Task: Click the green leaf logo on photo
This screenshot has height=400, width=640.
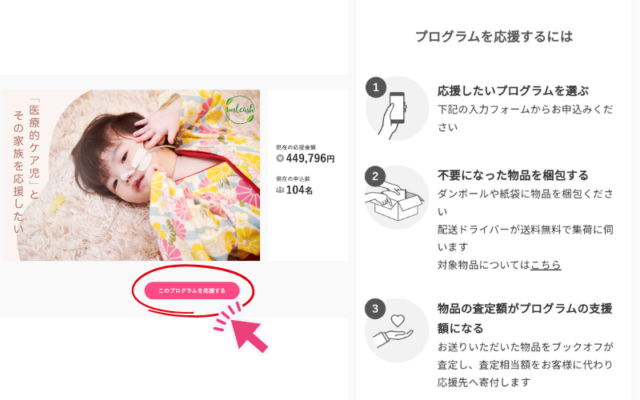Action: (240, 110)
